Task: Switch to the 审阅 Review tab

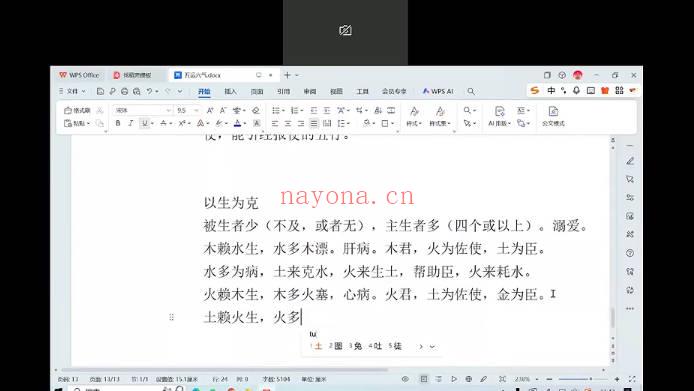Action: pyautogui.click(x=310, y=91)
